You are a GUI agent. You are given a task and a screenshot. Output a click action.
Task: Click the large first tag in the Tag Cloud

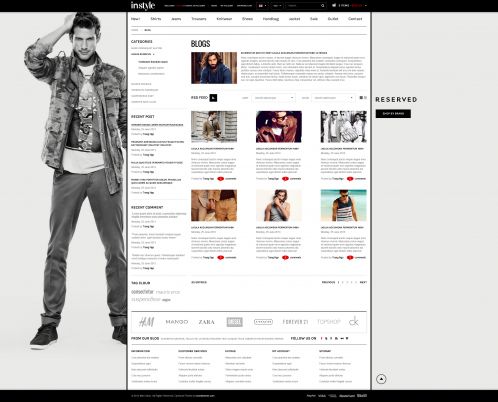click(x=142, y=292)
